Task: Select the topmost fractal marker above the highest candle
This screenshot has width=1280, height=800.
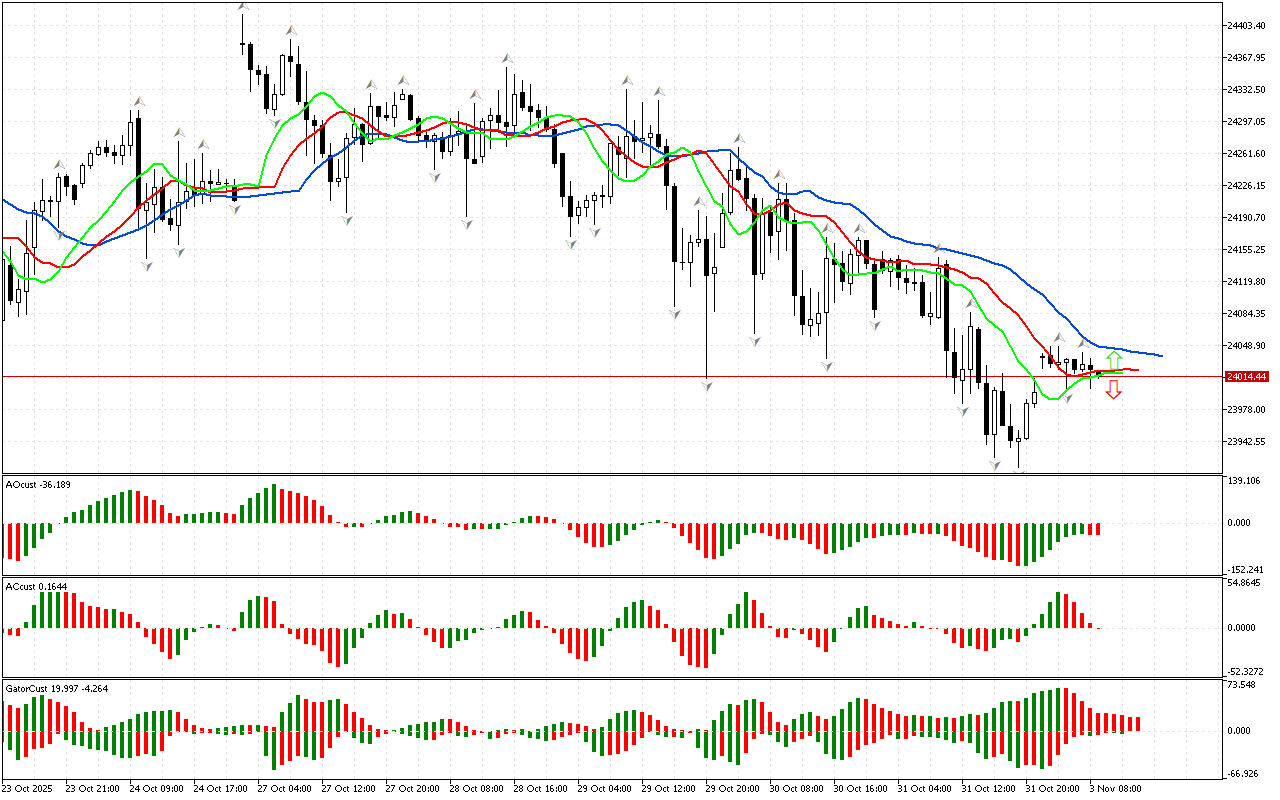Action: pyautogui.click(x=243, y=8)
